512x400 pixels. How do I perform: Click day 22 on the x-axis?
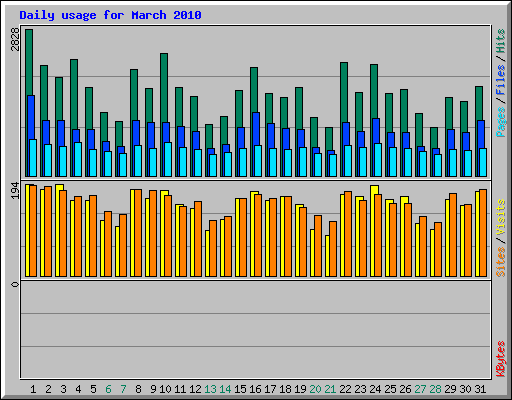click(x=345, y=389)
